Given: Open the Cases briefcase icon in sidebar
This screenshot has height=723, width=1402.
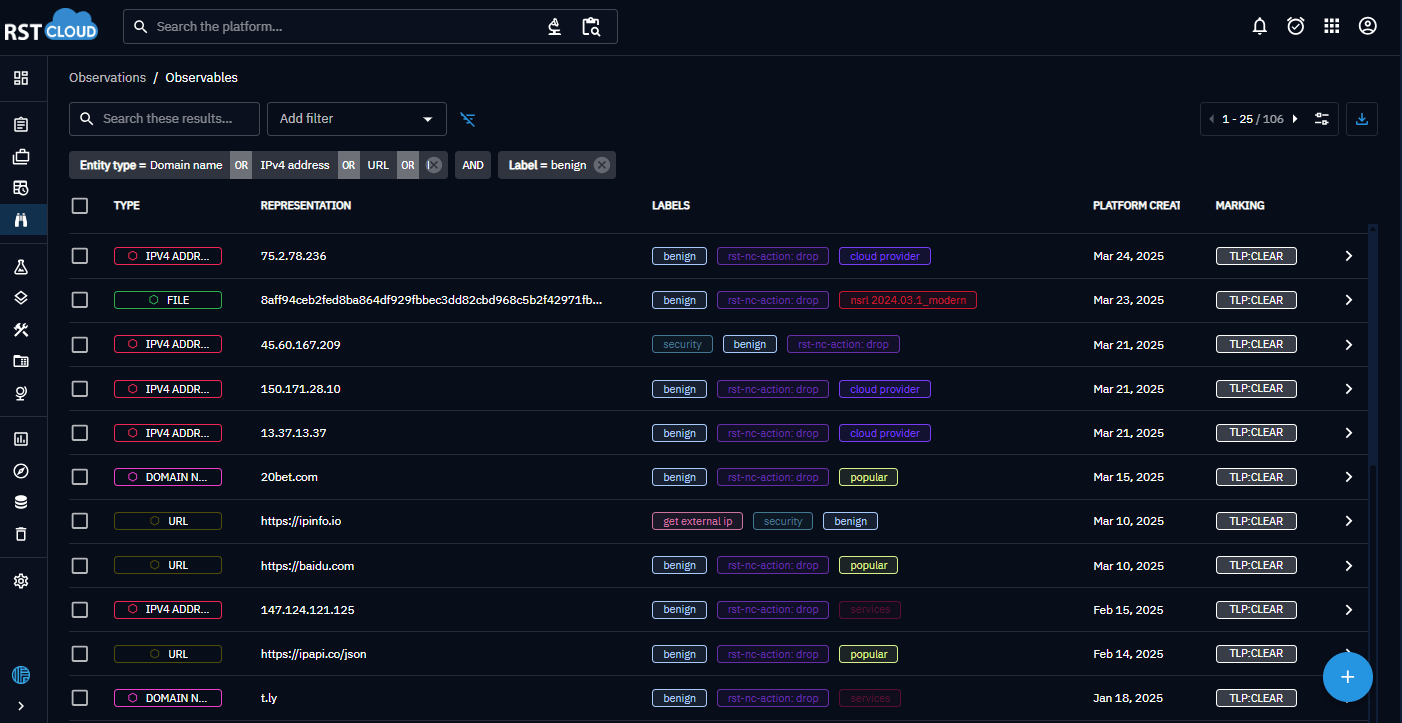Looking at the screenshot, I should (x=21, y=156).
